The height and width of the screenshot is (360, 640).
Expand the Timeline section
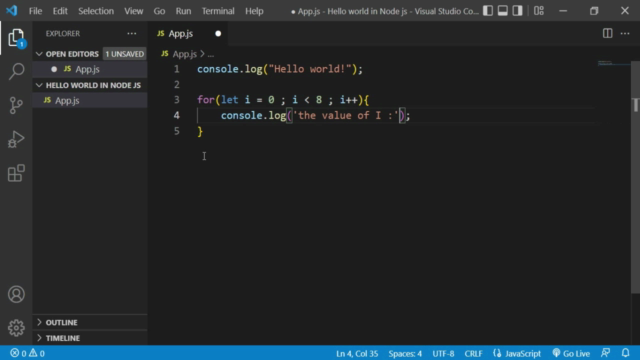pyautogui.click(x=39, y=338)
